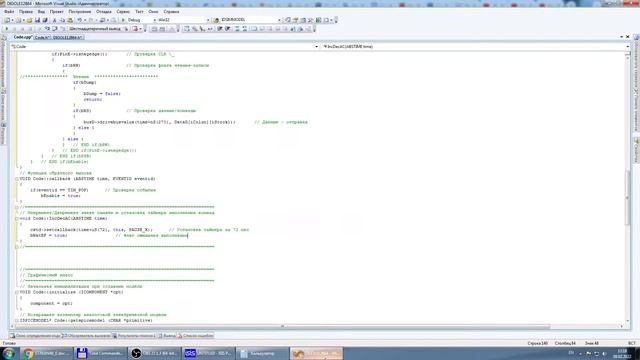Open Solution Explorer toolbar icon
This screenshot has height=360, width=640.
click(x=287, y=20)
